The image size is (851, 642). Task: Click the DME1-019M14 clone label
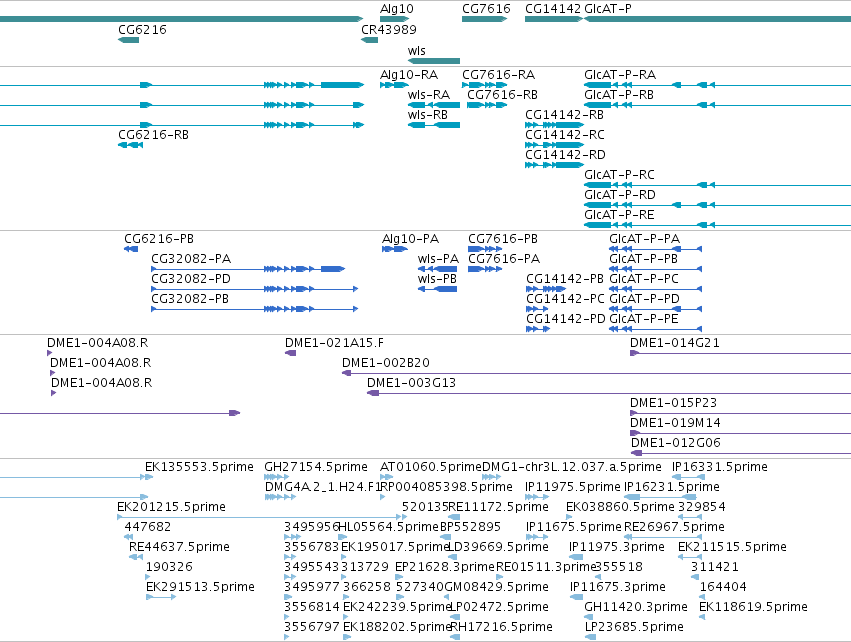[x=675, y=423]
